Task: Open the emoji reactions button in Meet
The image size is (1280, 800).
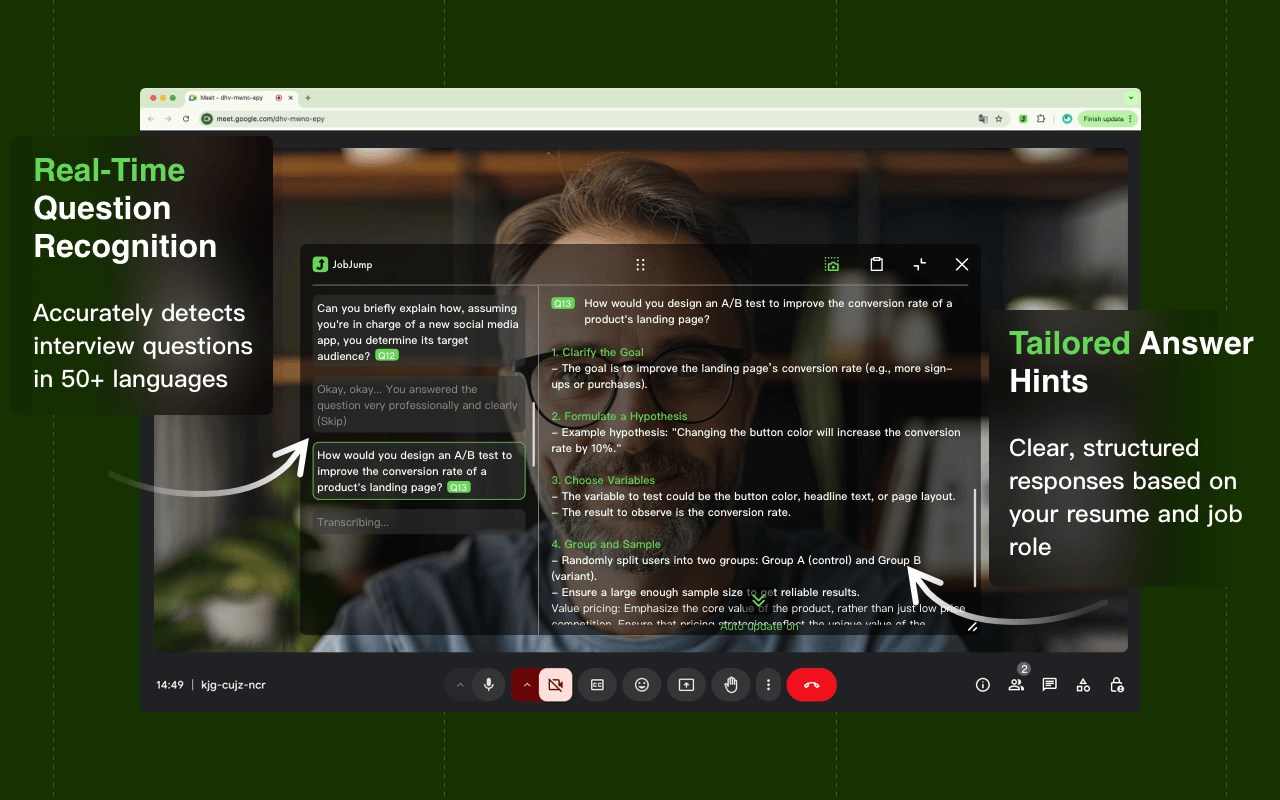Action: coord(642,685)
